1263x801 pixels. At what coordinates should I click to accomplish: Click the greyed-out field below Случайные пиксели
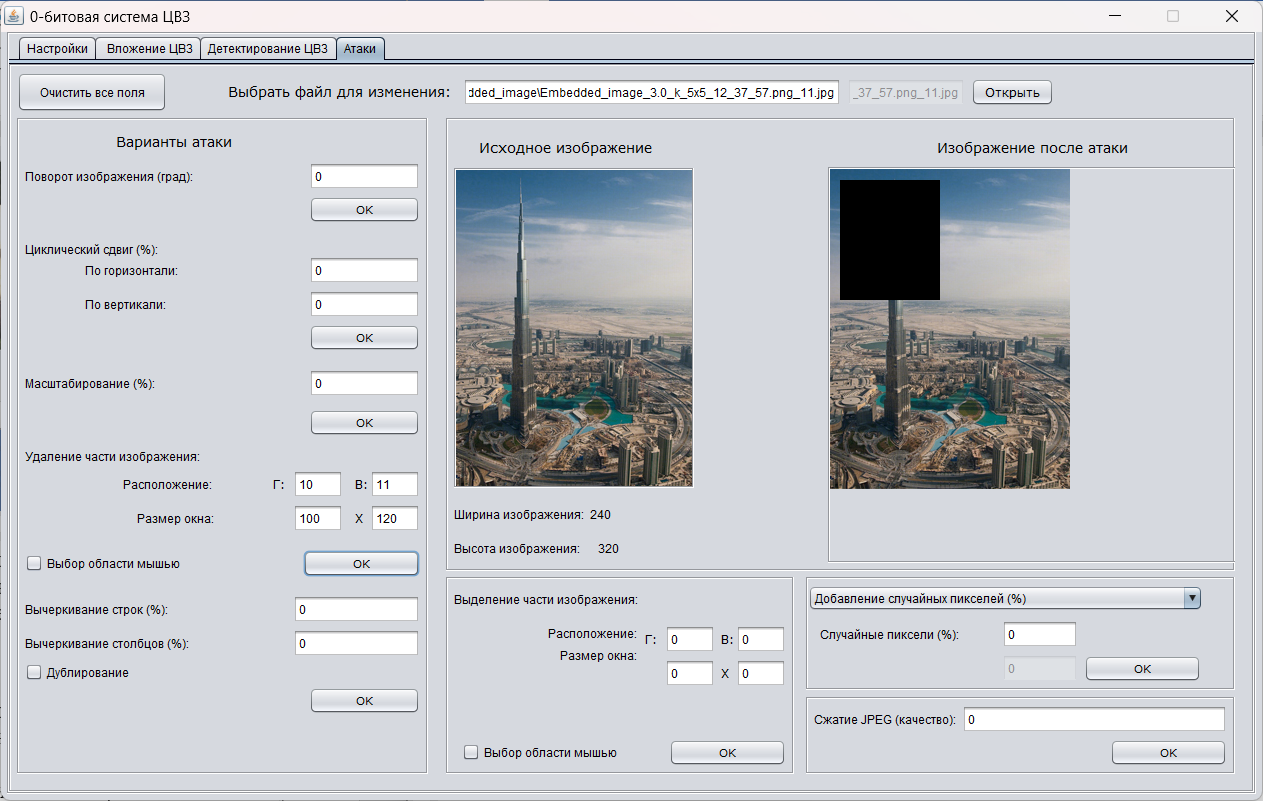point(1039,668)
